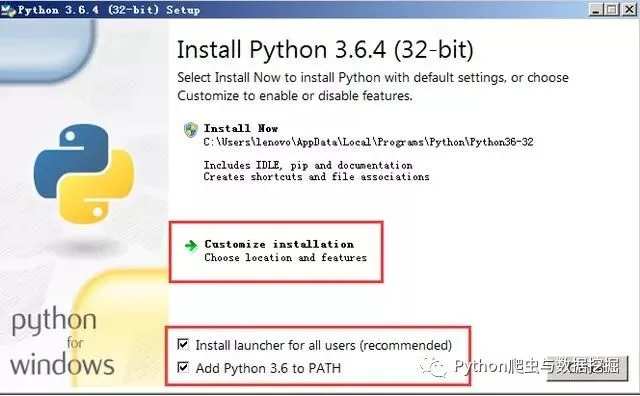Screen dimensions: 640x396
Task: Click 'Creates shortcuts and file associations' text
Action: click(x=316, y=177)
